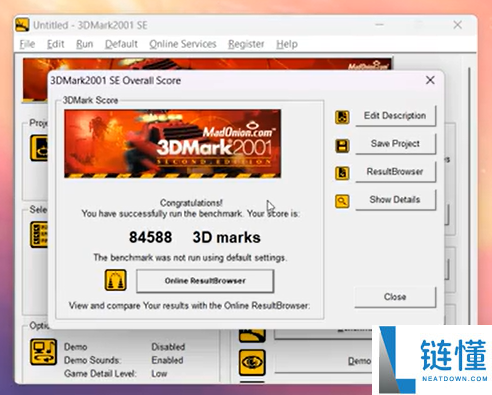Viewport: 492px width, 395px height.
Task: Click the 'Game Detail Level:' label
Action: [100, 374]
